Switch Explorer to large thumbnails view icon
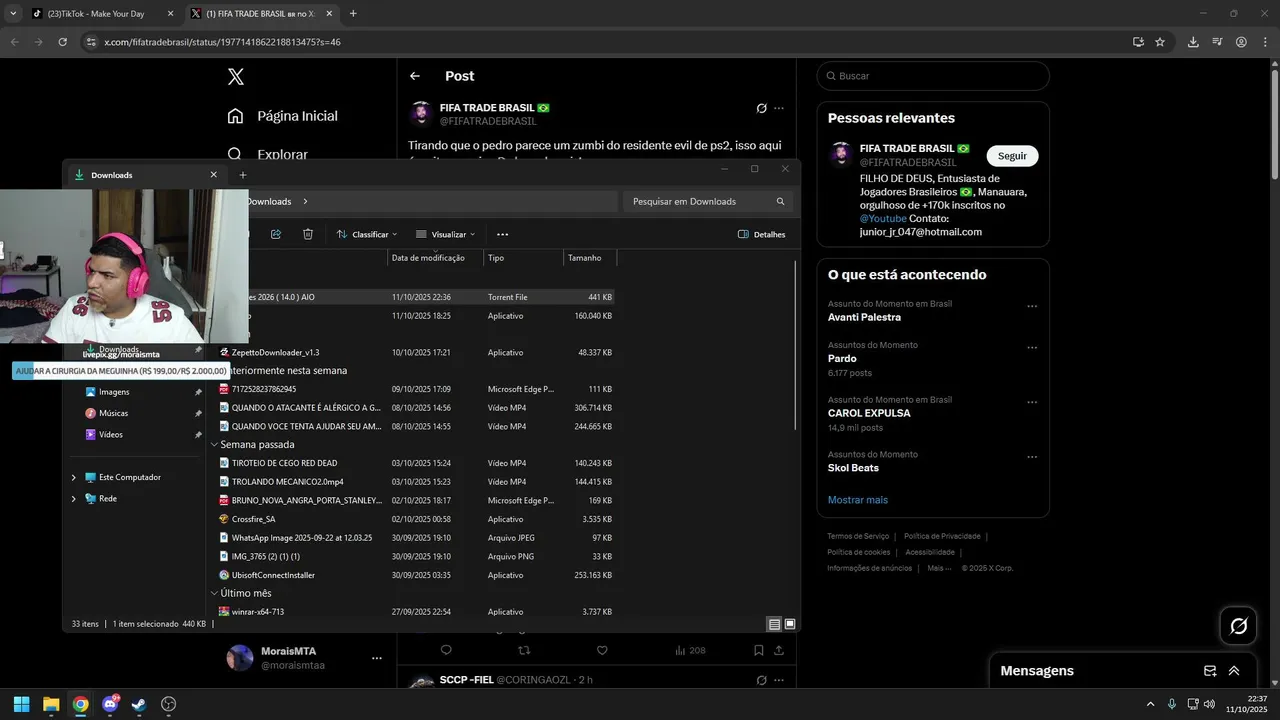This screenshot has height=720, width=1280. 790,624
